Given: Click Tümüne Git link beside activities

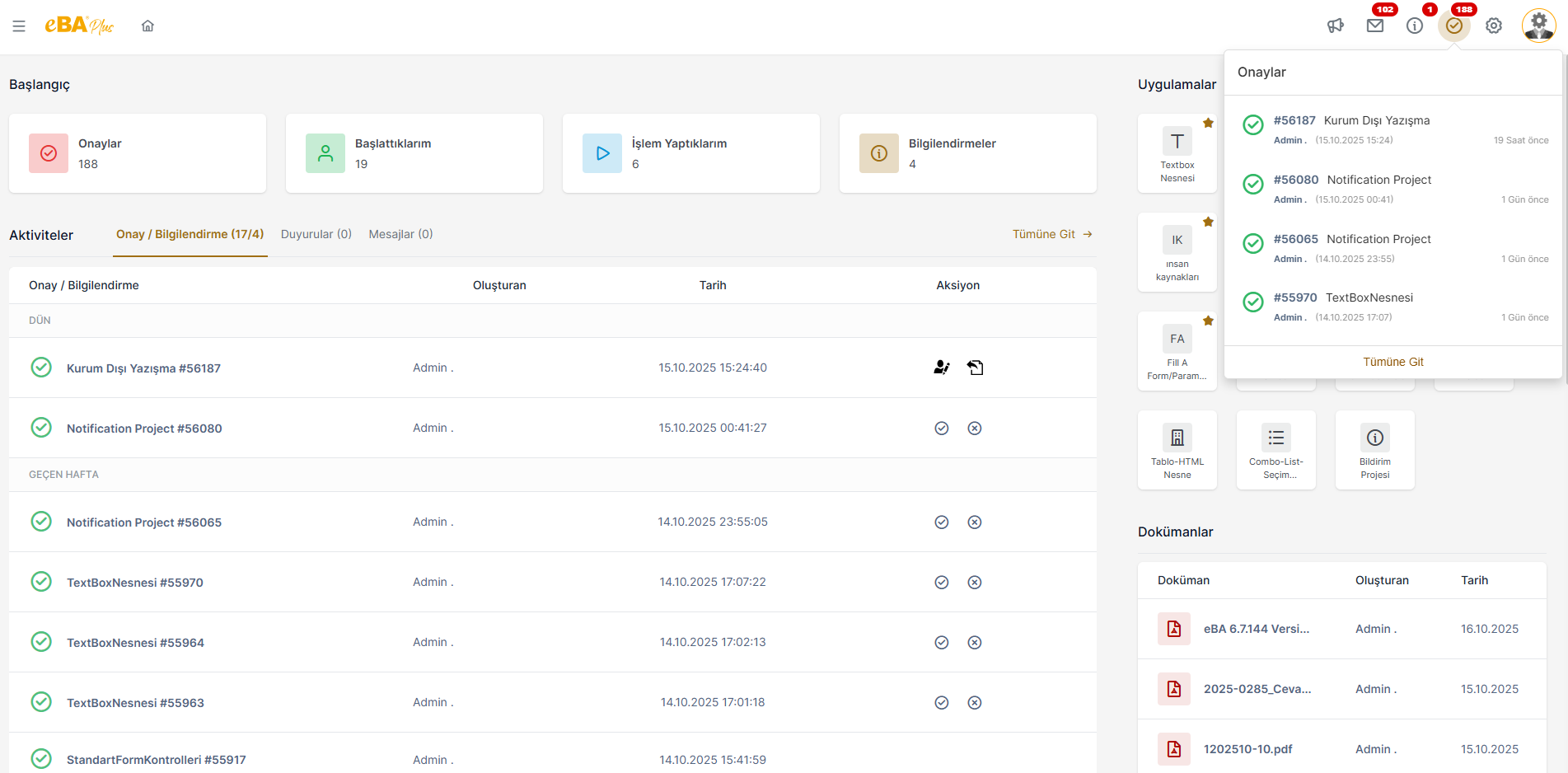Looking at the screenshot, I should click(1052, 234).
